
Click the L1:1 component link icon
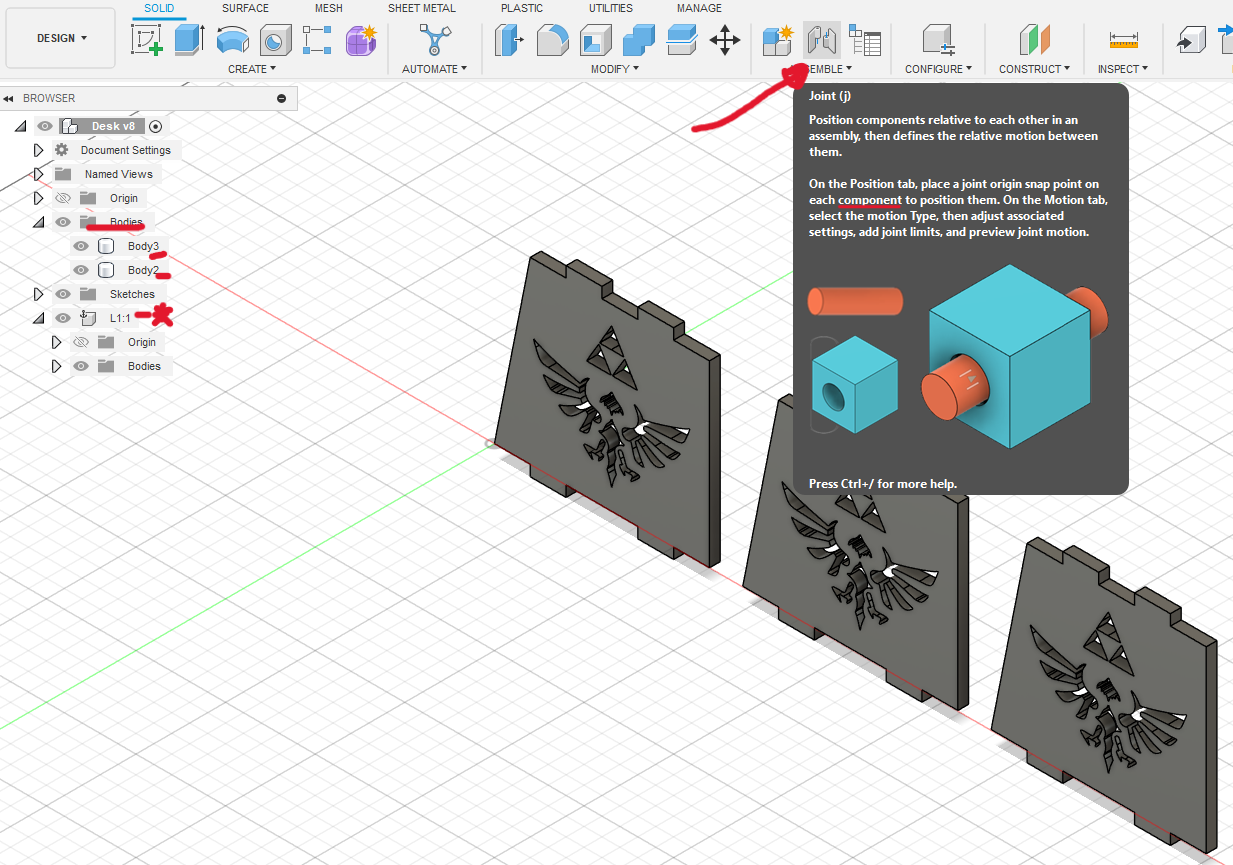(88, 318)
